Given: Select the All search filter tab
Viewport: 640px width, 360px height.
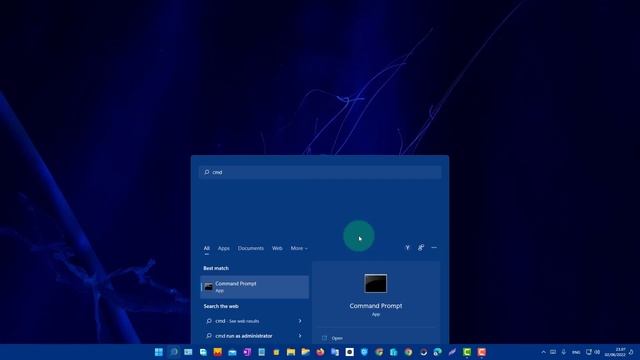Looking at the screenshot, I should coord(207,248).
